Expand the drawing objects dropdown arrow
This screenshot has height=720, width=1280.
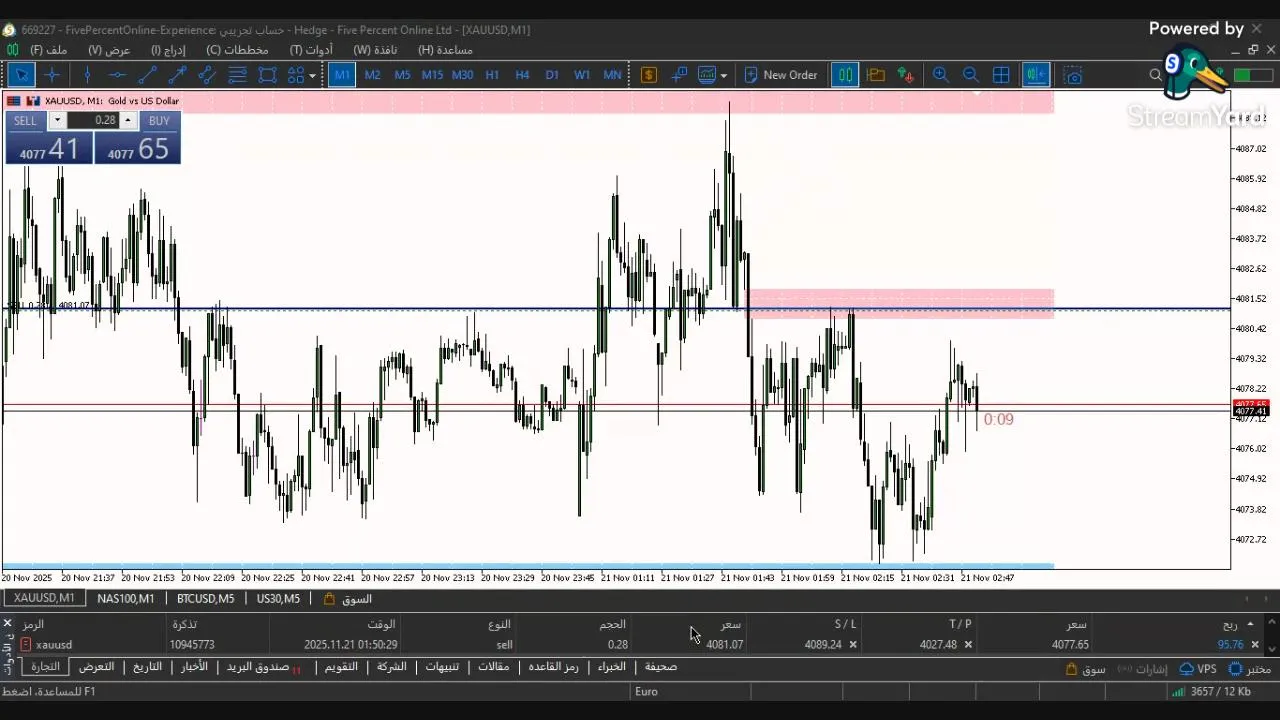[313, 75]
